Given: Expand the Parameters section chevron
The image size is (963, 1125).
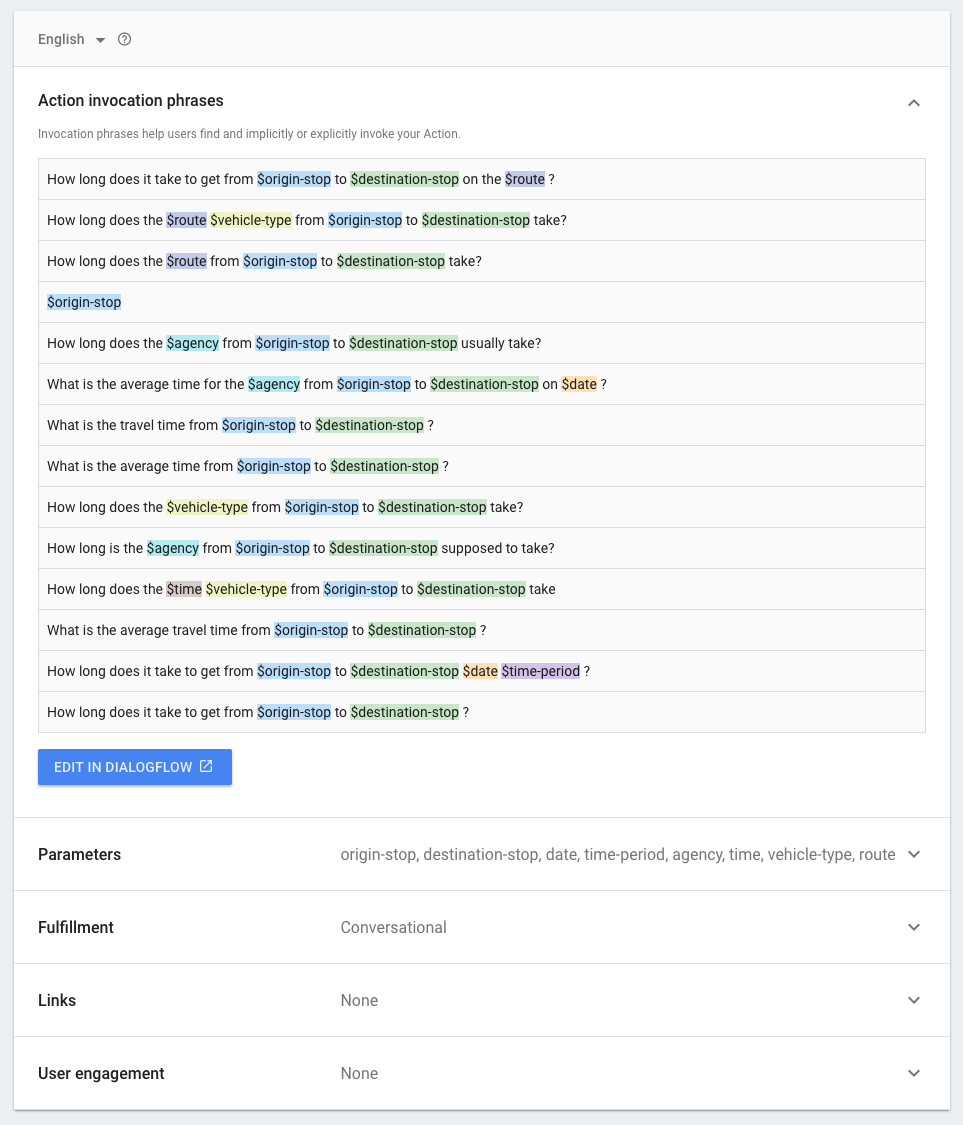Looking at the screenshot, I should 913,855.
